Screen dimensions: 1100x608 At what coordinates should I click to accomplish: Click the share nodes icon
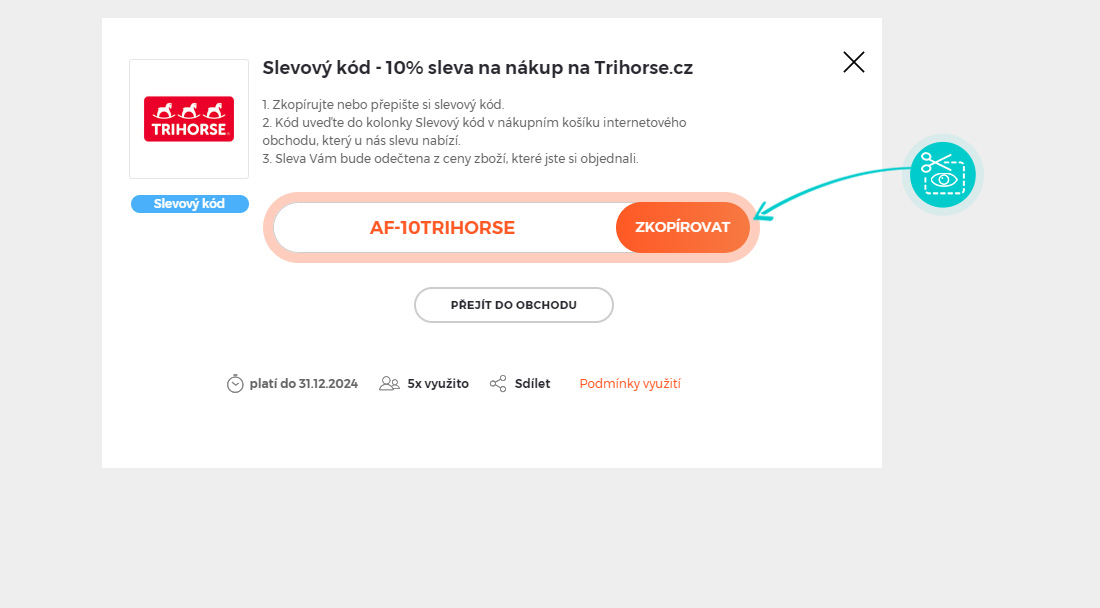pos(498,383)
